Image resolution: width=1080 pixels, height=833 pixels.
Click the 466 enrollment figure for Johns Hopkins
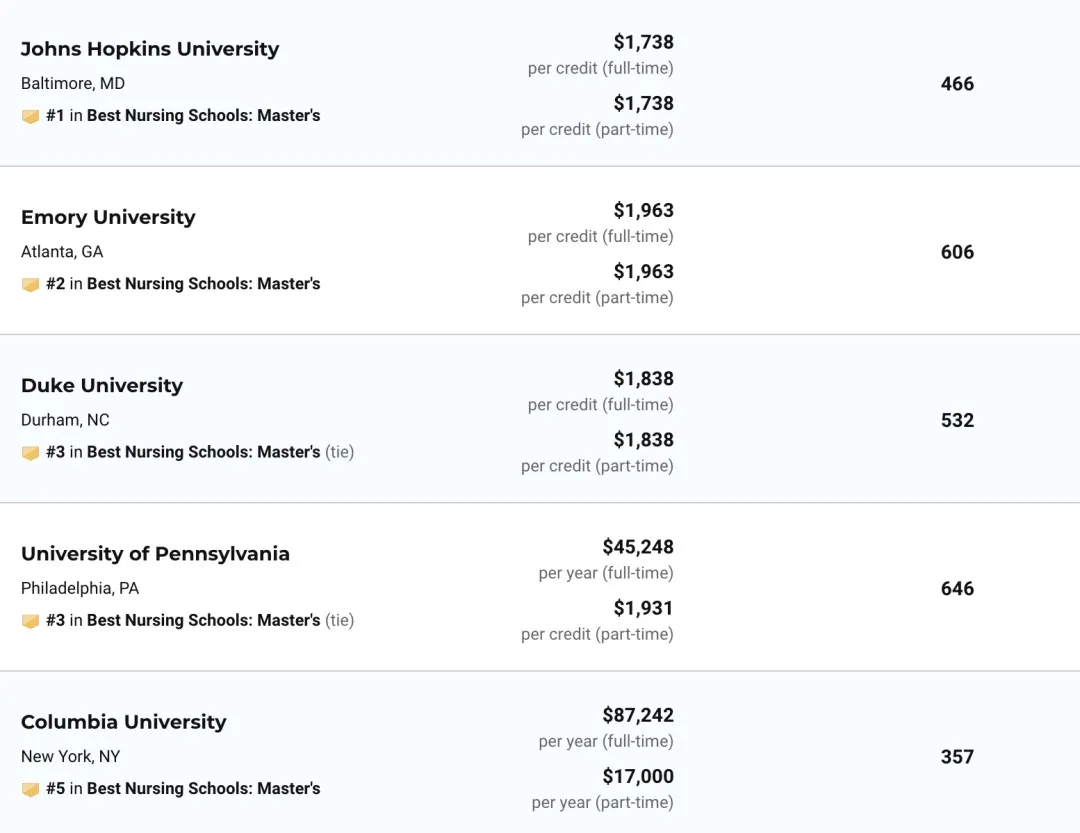[957, 84]
